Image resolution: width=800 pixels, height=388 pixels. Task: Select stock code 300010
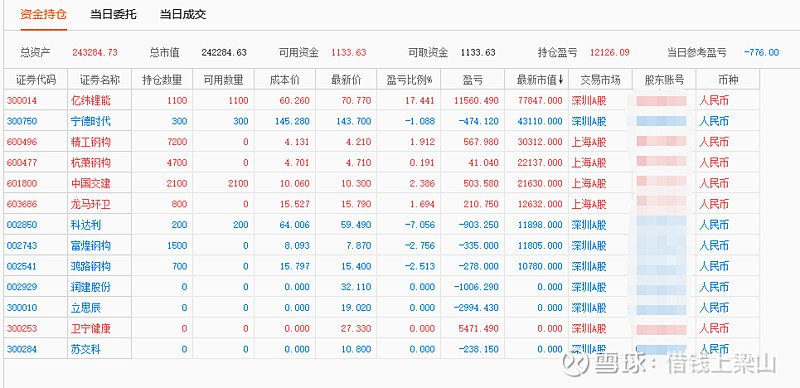point(22,308)
